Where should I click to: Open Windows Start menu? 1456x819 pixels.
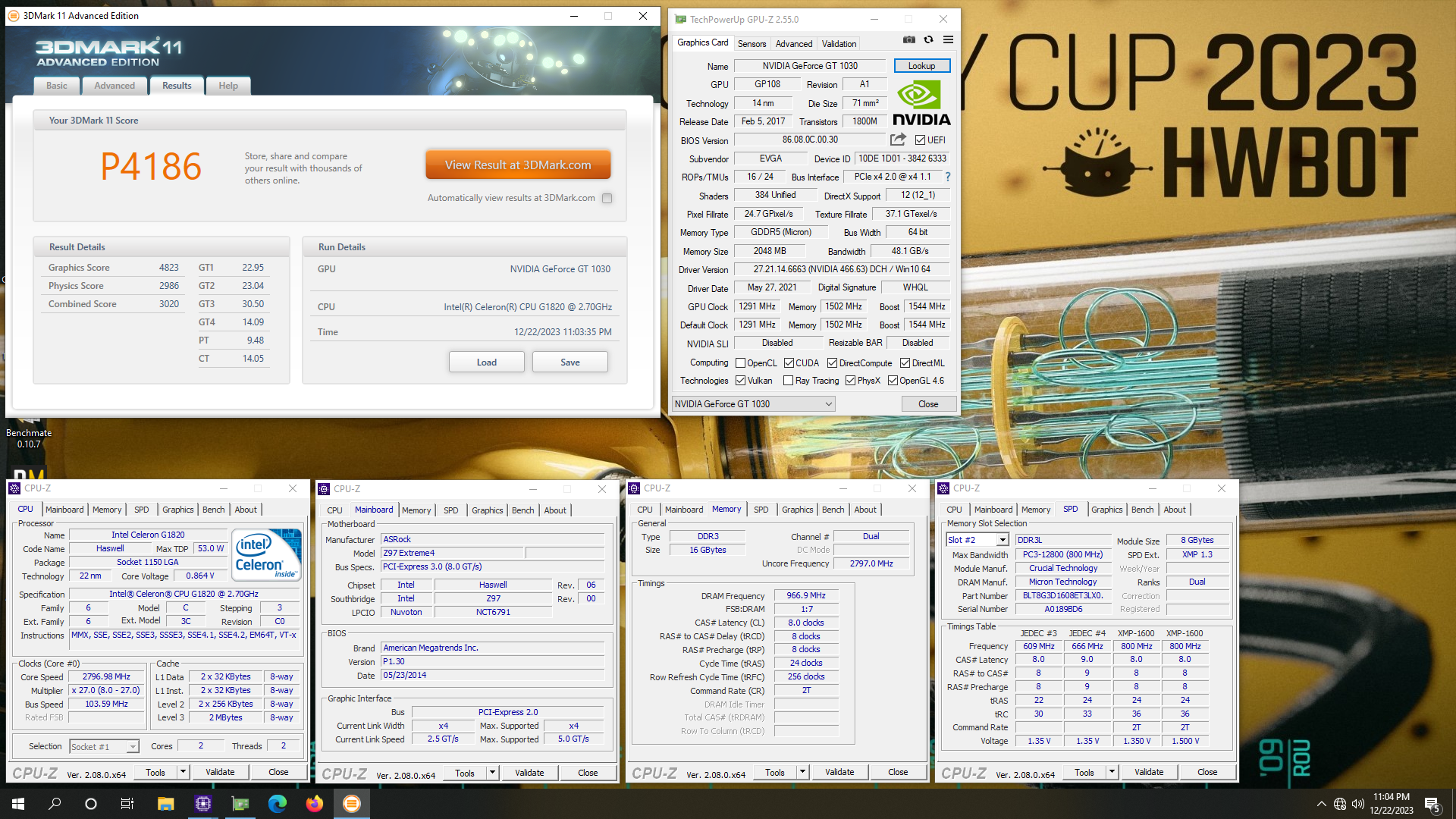18,804
